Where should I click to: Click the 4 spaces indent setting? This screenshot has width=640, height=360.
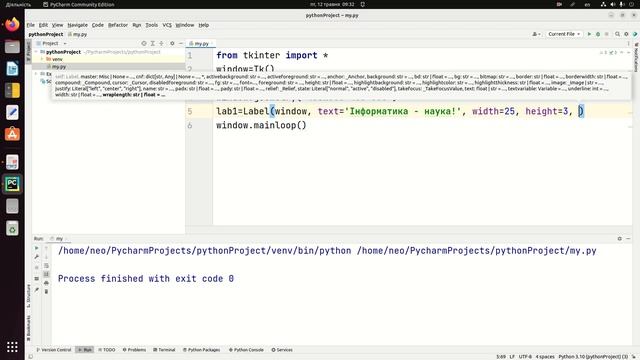[x=545, y=357]
